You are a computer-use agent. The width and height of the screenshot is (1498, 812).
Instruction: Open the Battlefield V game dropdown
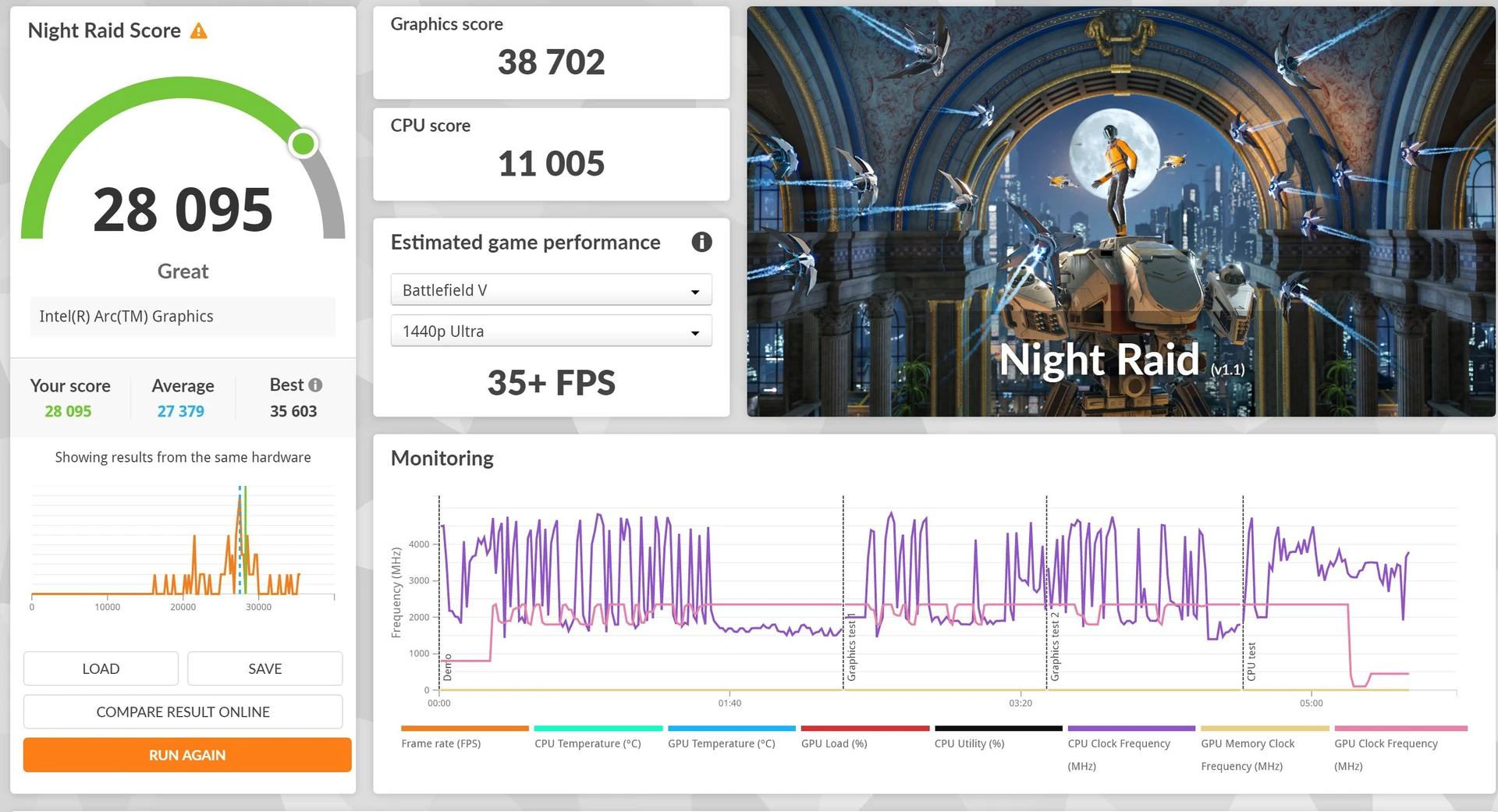click(x=551, y=289)
